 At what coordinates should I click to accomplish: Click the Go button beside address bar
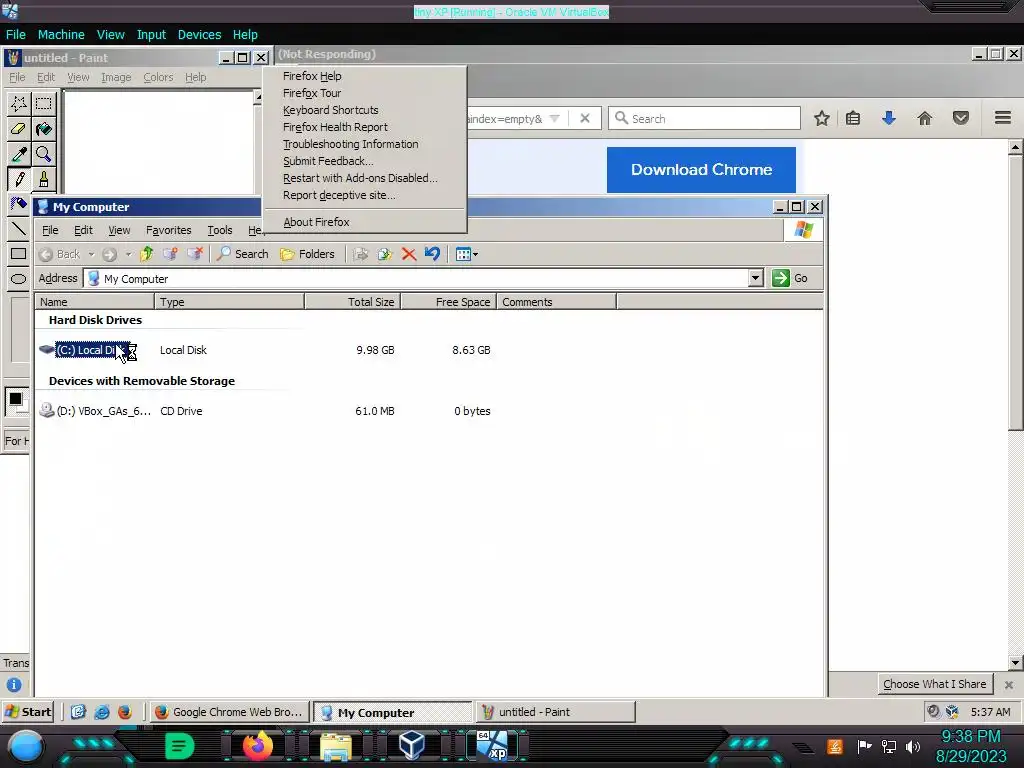pos(790,278)
